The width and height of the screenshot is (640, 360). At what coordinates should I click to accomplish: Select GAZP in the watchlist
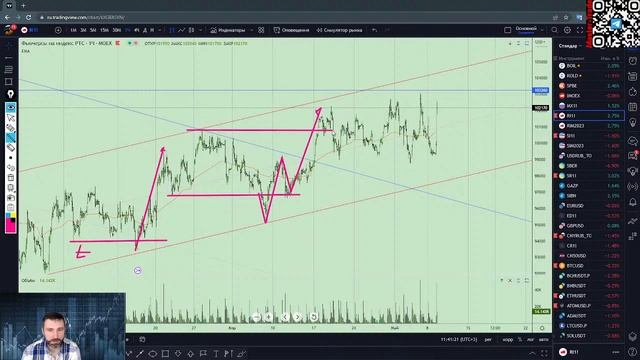(589, 186)
